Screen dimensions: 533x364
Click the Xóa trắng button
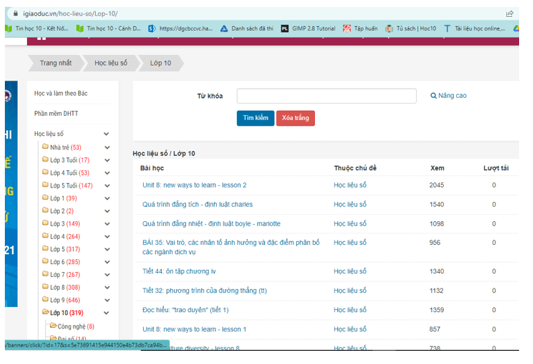(295, 118)
